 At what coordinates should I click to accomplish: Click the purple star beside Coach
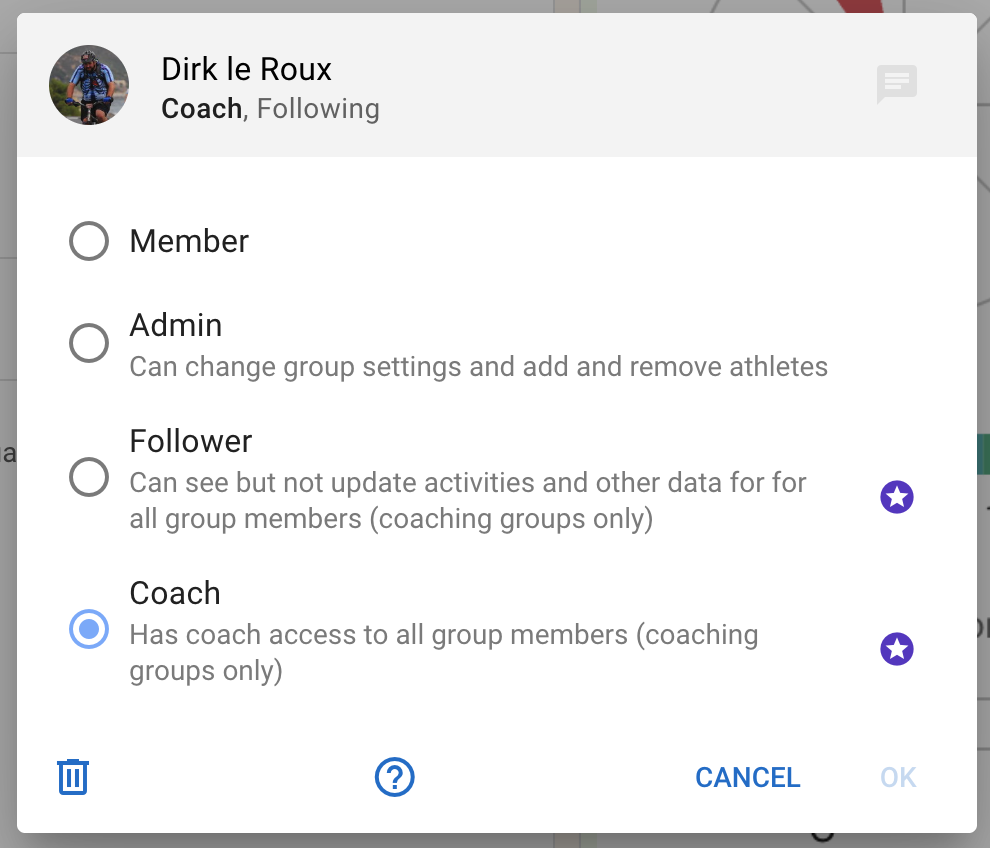point(896,649)
